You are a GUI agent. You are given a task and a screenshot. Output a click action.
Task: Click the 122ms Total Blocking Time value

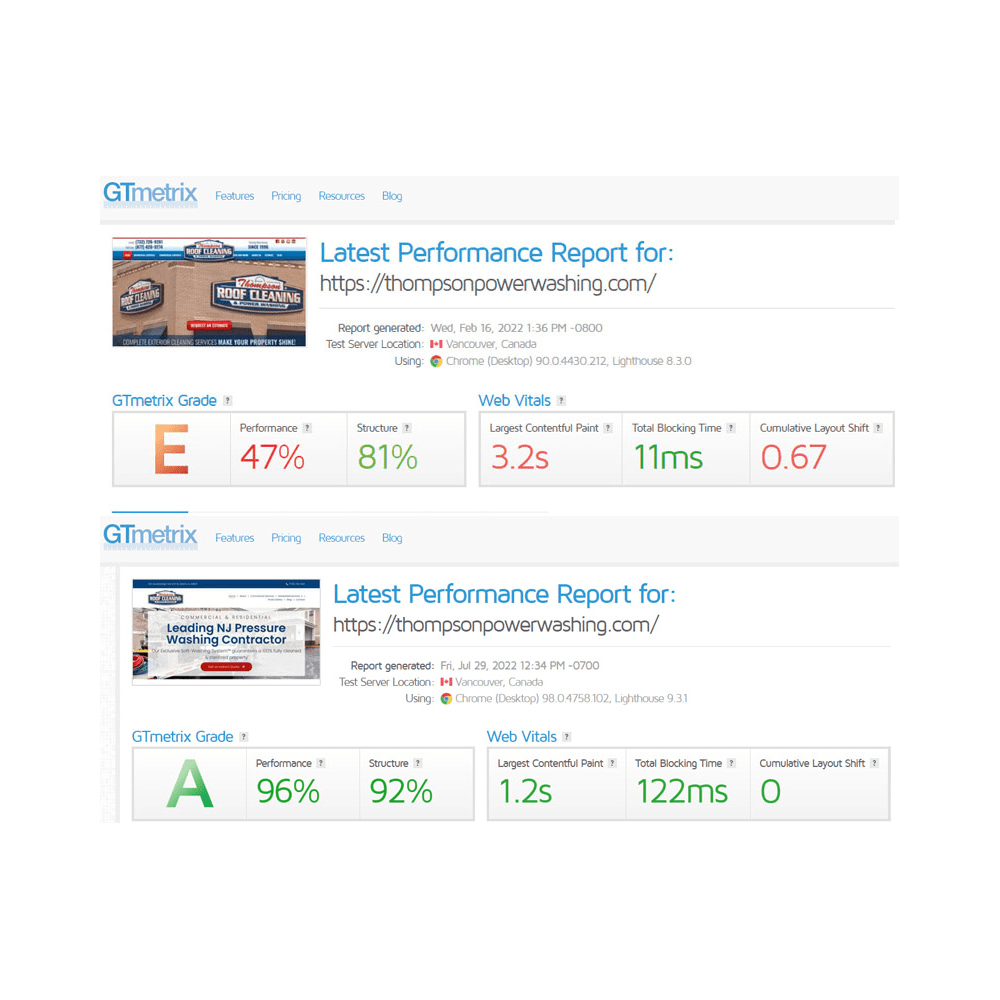[x=682, y=791]
